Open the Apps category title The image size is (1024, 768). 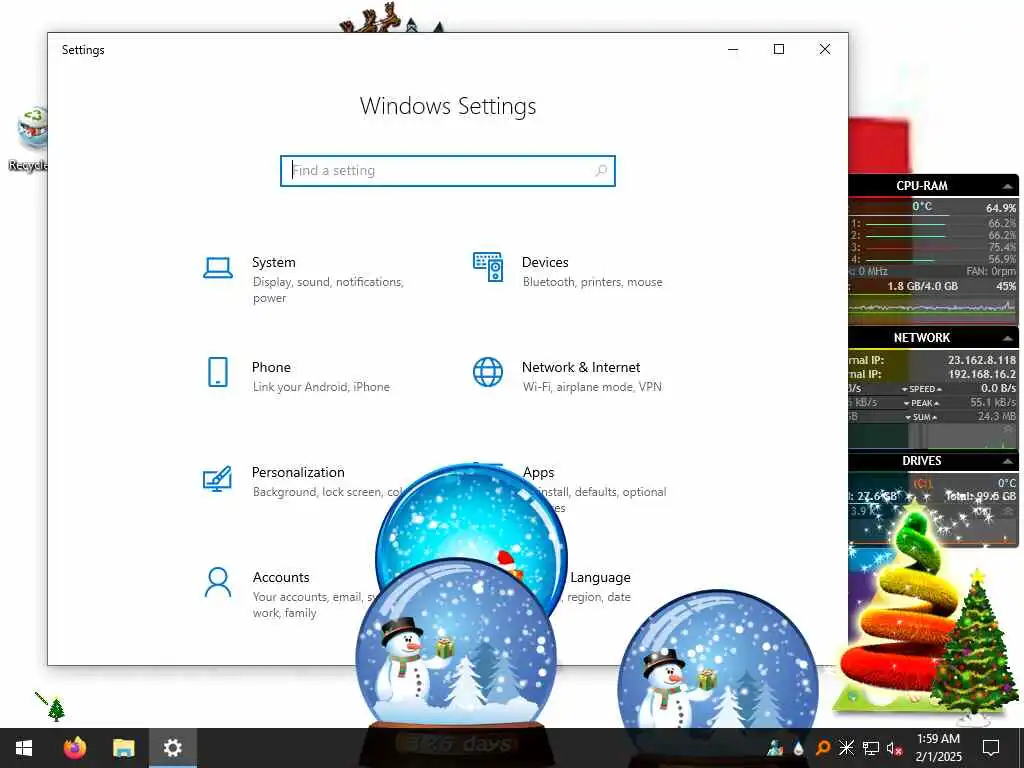[x=538, y=472]
